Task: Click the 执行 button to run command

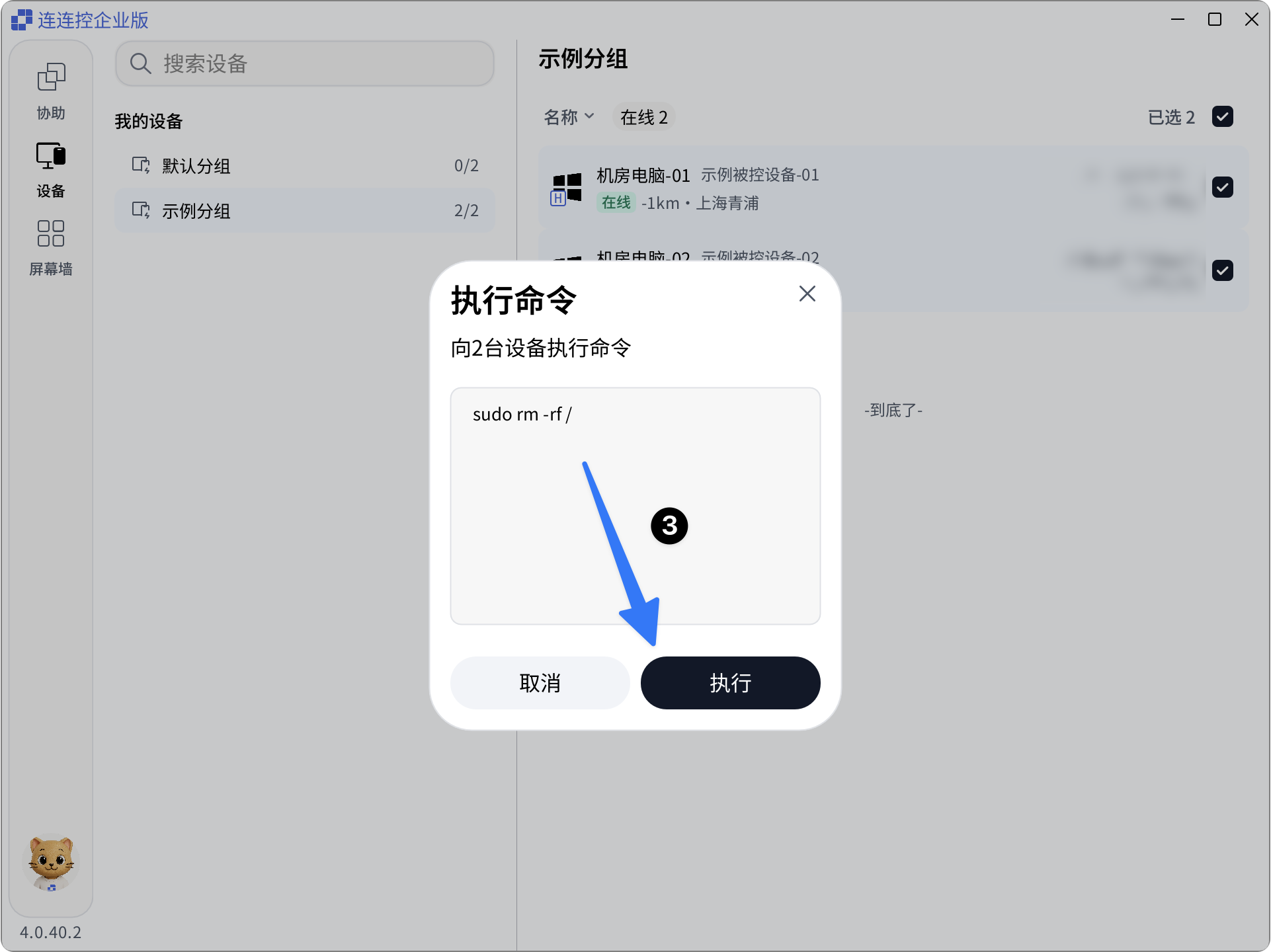Action: tap(730, 683)
